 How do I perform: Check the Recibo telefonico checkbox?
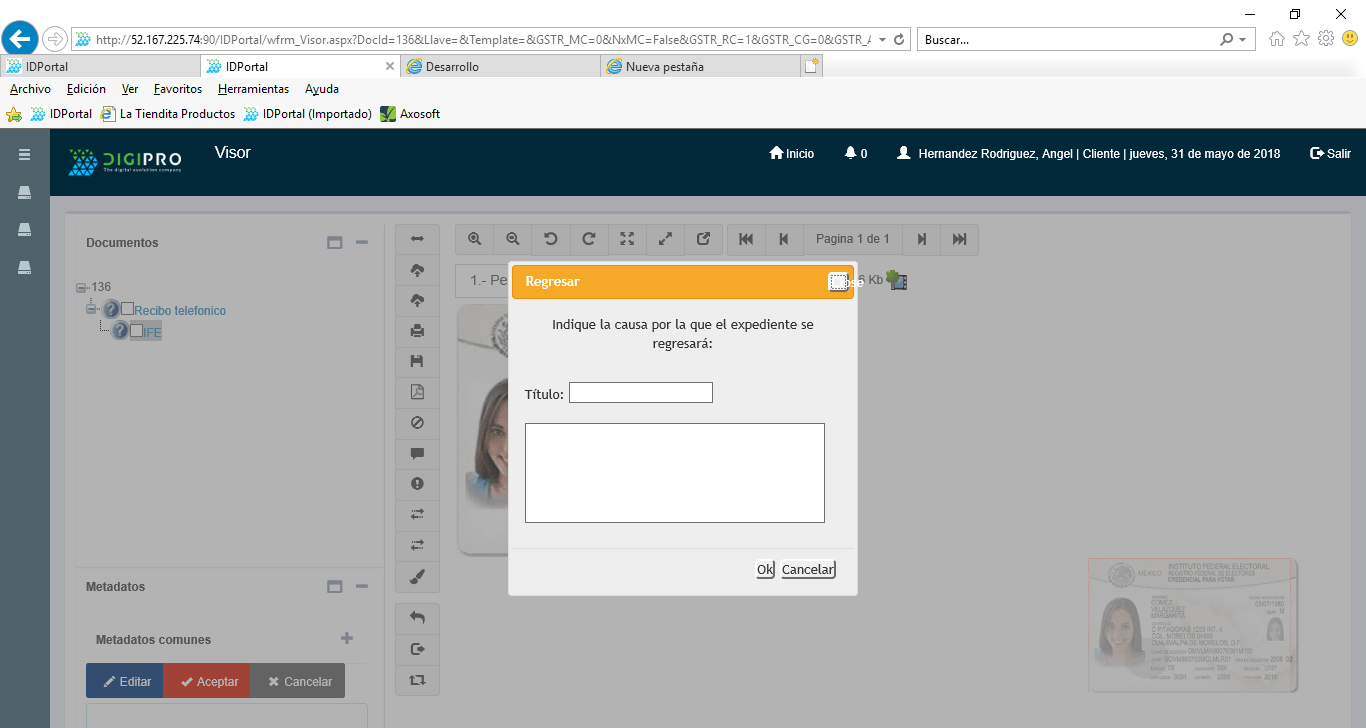pos(127,309)
